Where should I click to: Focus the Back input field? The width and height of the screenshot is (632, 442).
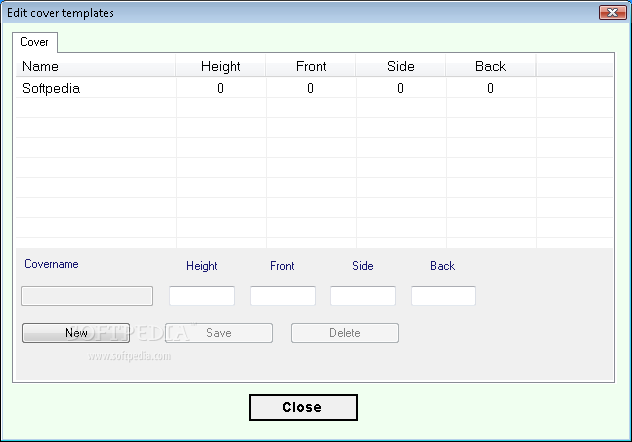pyautogui.click(x=443, y=296)
